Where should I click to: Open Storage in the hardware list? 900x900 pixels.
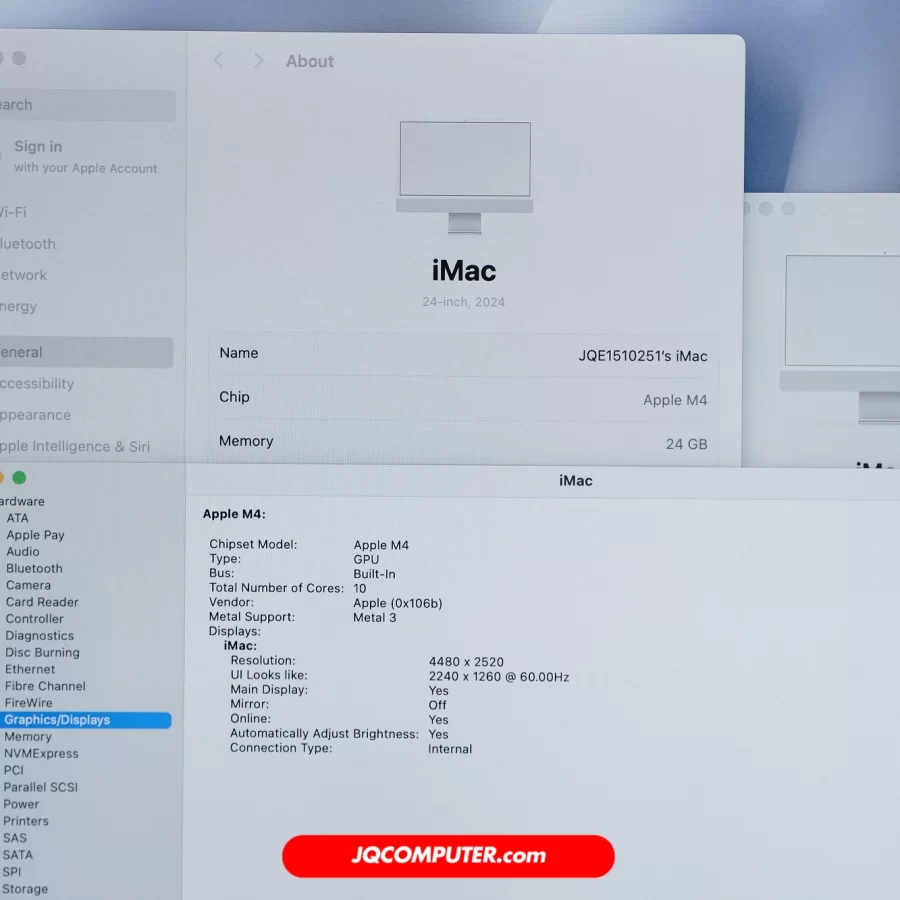[25, 889]
